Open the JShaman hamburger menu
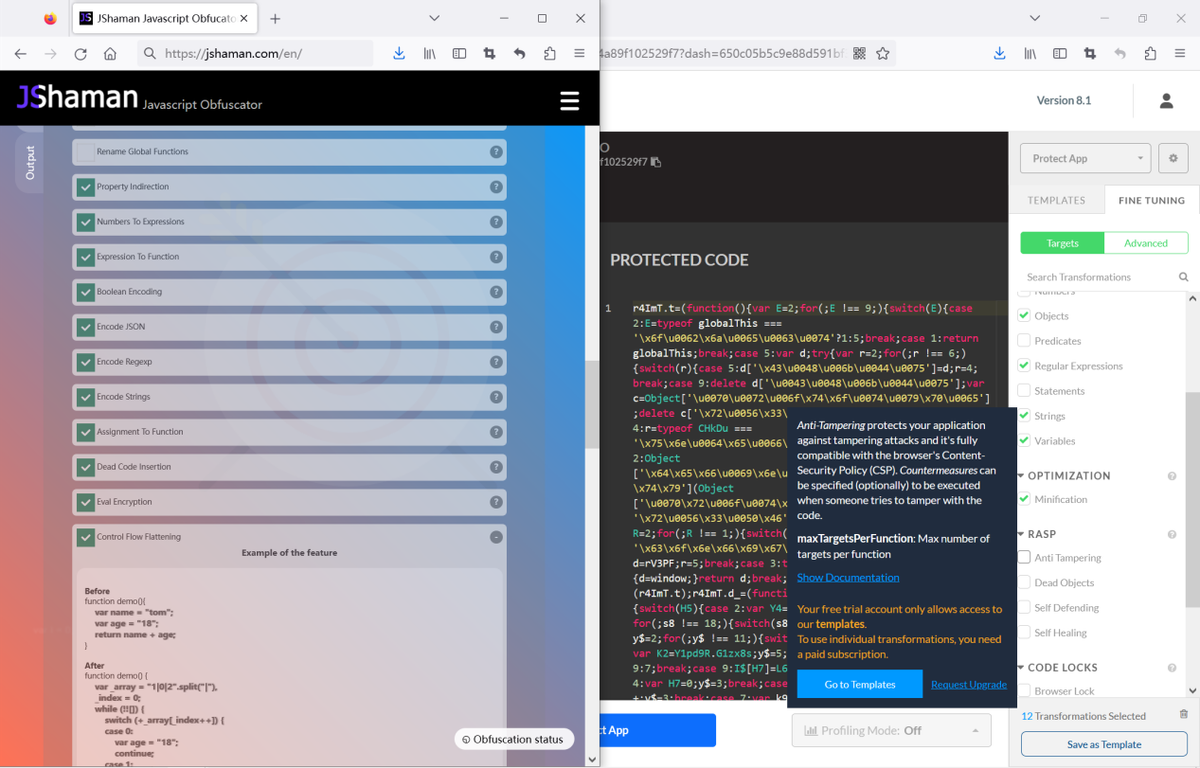Image resolution: width=1200 pixels, height=768 pixels. (569, 100)
